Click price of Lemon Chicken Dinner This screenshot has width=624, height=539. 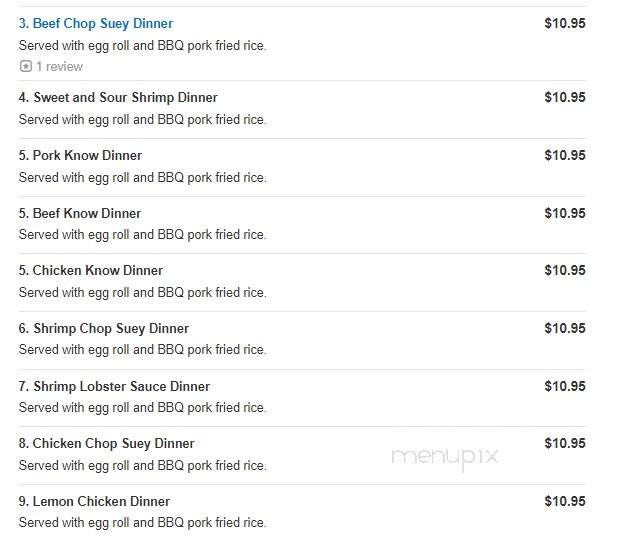pyautogui.click(x=565, y=501)
